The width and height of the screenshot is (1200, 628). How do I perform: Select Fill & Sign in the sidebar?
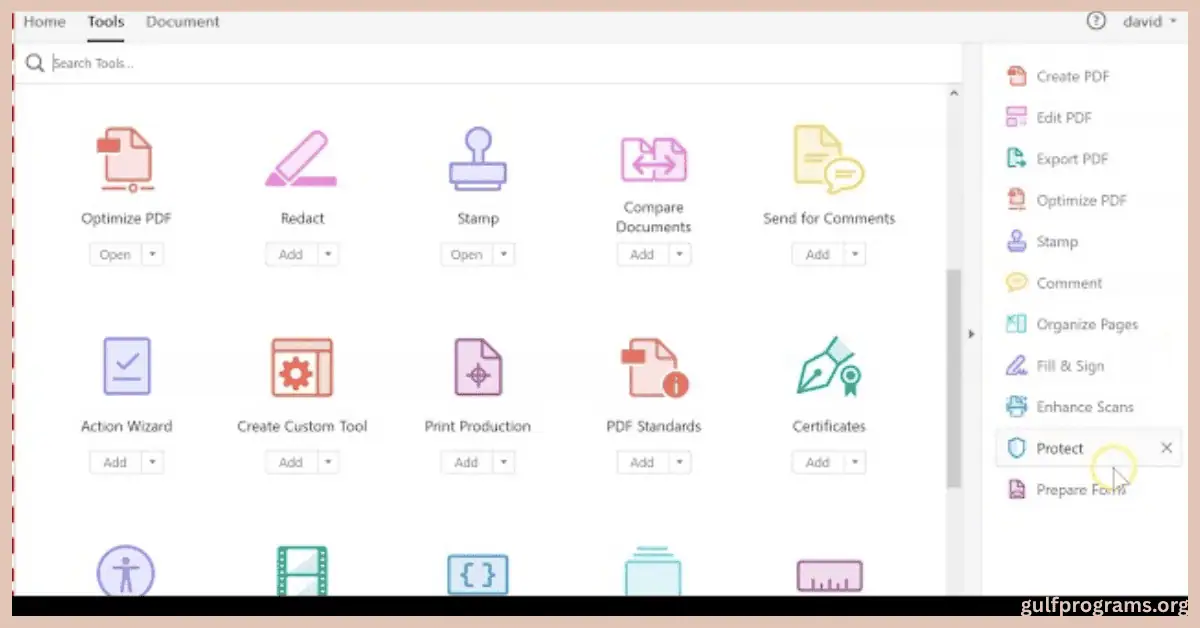[1071, 365]
